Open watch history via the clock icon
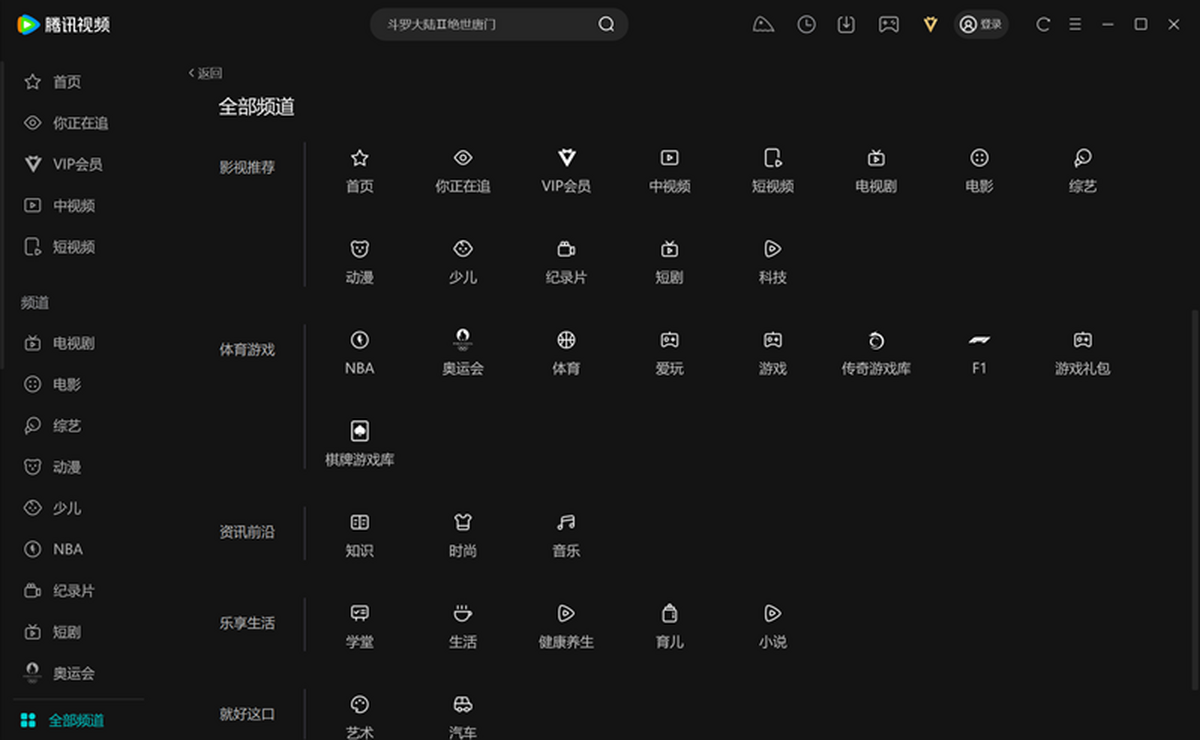This screenshot has height=740, width=1200. [805, 24]
